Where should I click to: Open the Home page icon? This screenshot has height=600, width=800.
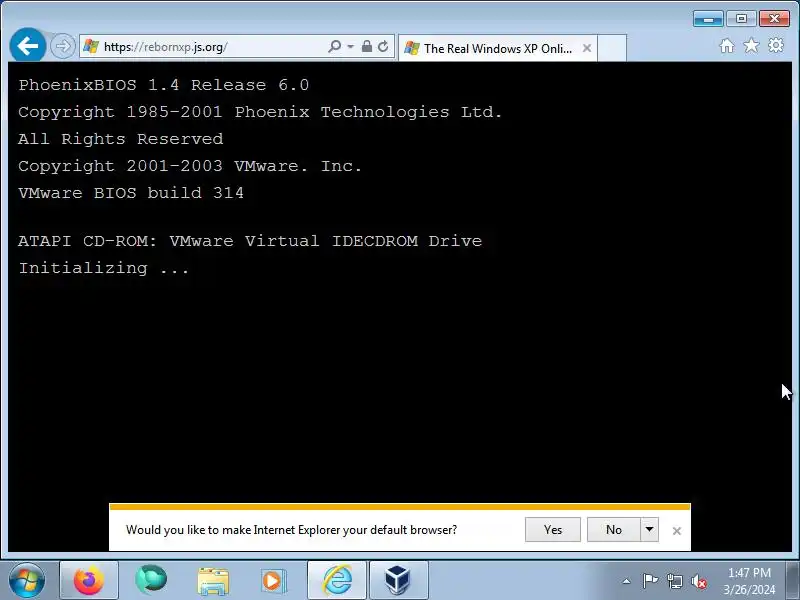click(x=727, y=46)
